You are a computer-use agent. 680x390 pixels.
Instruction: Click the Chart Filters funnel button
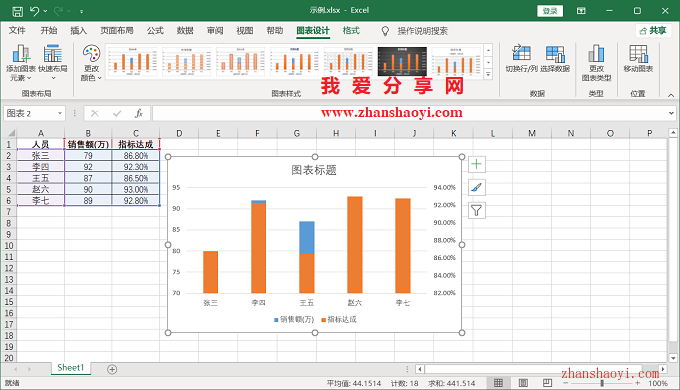click(x=476, y=211)
